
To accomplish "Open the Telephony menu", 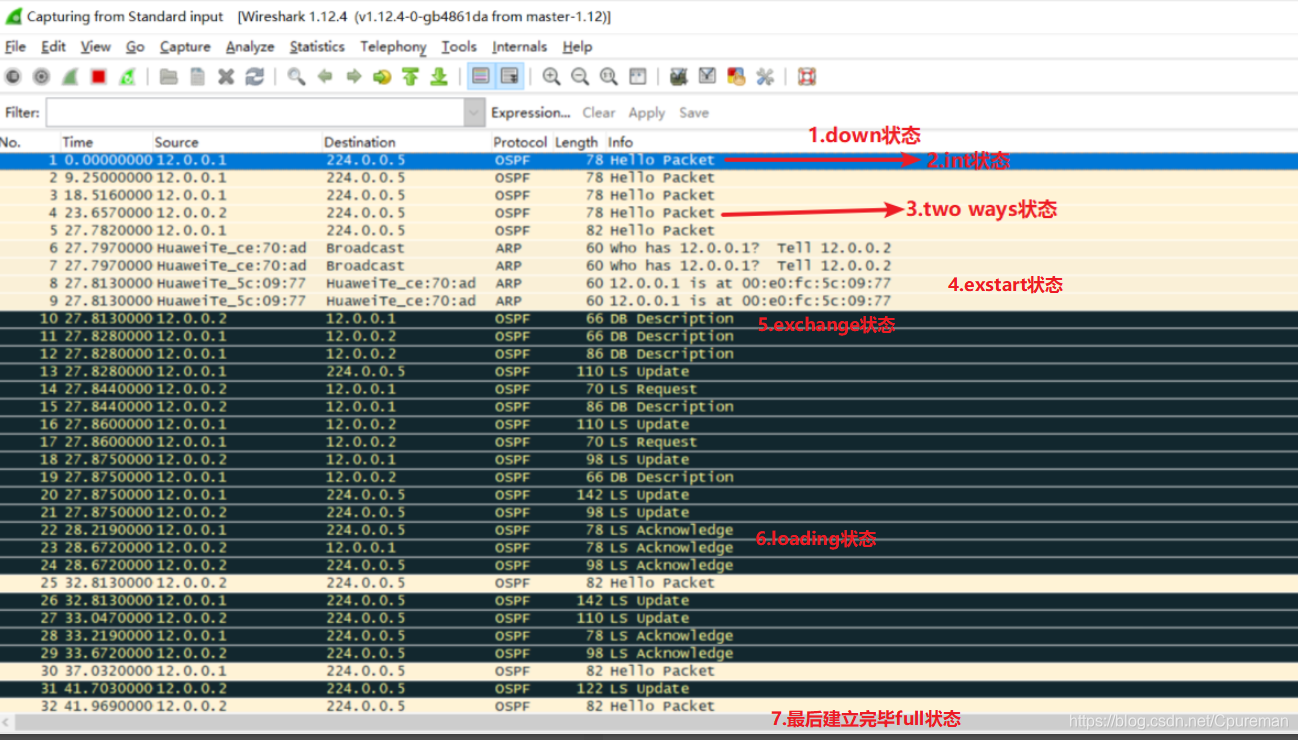I will (393, 47).
